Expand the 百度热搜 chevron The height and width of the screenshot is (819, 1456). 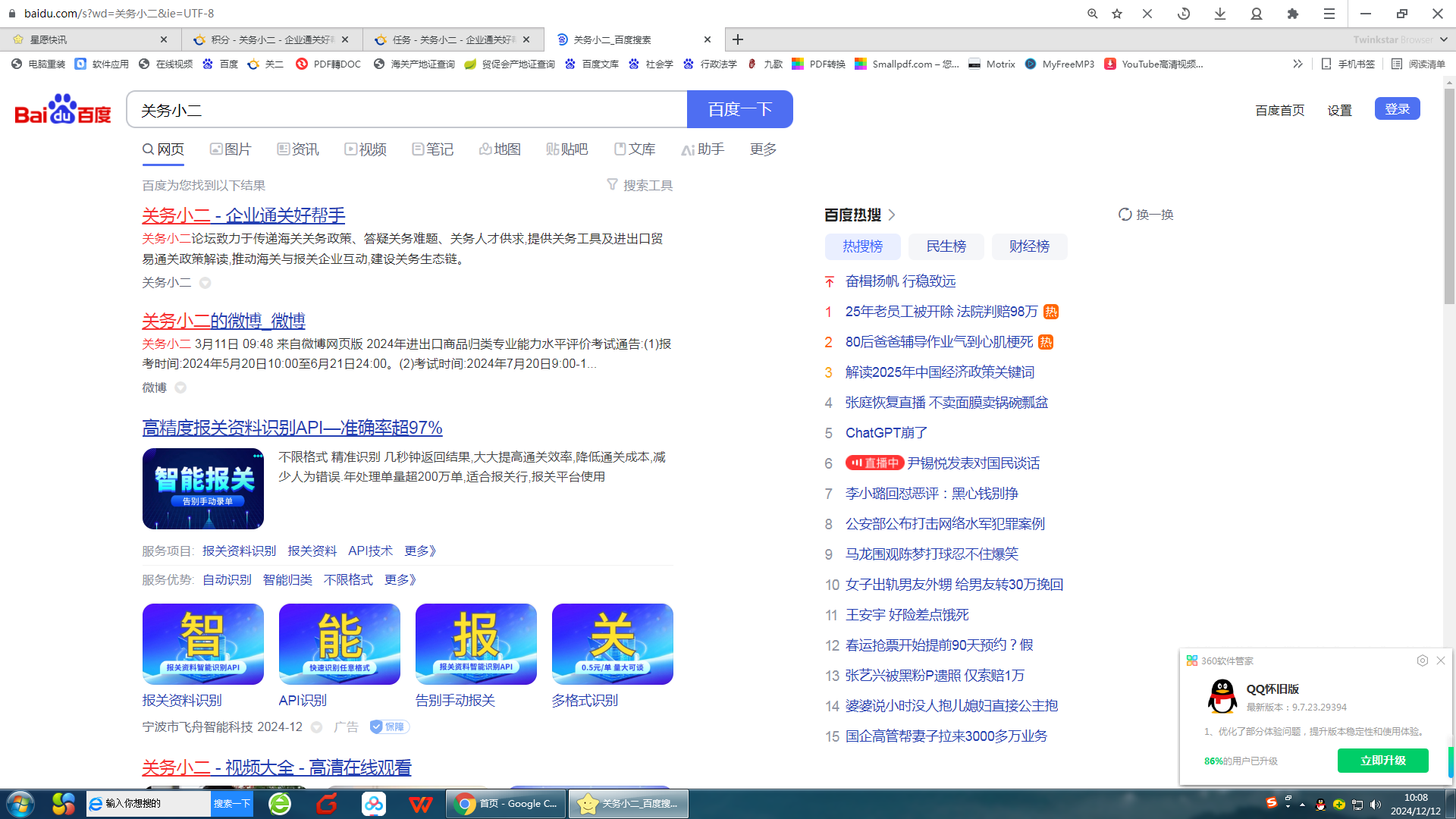[892, 215]
